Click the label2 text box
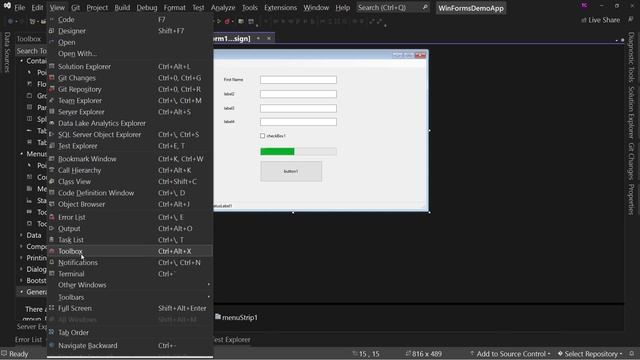 click(x=298, y=94)
